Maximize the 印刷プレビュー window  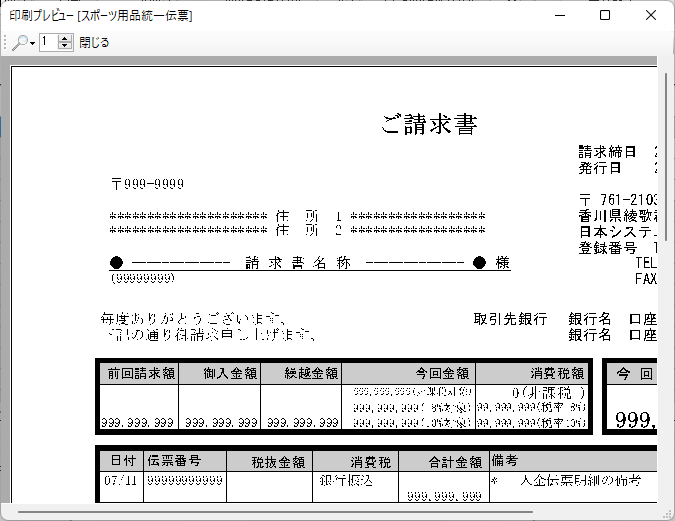[605, 15]
